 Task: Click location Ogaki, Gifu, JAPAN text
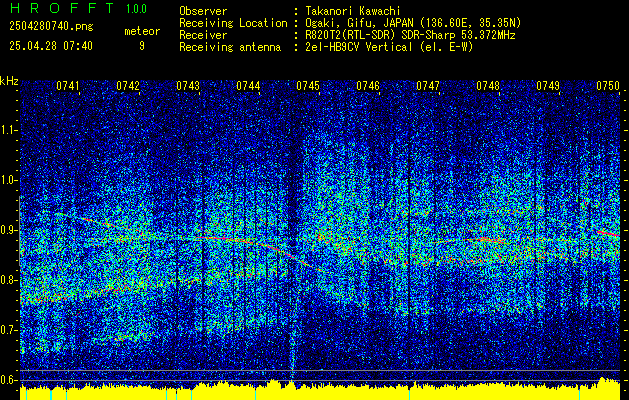pos(413,23)
